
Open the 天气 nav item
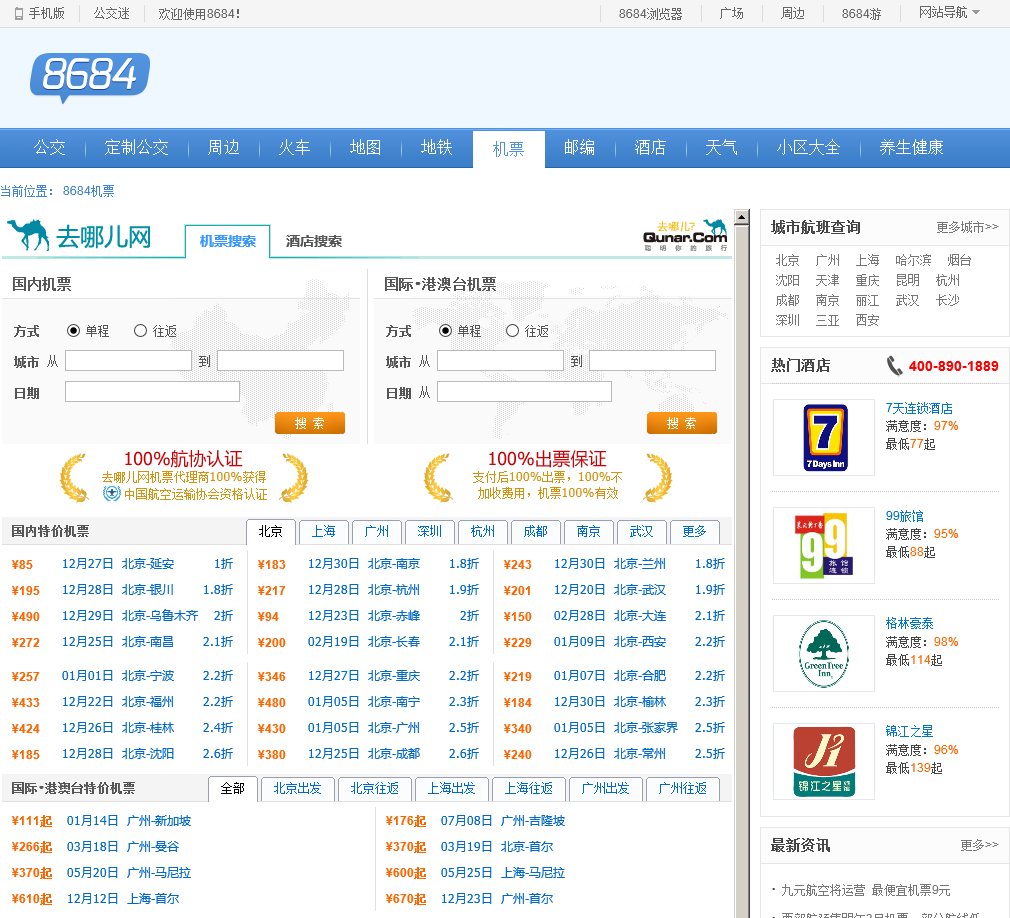click(x=721, y=148)
